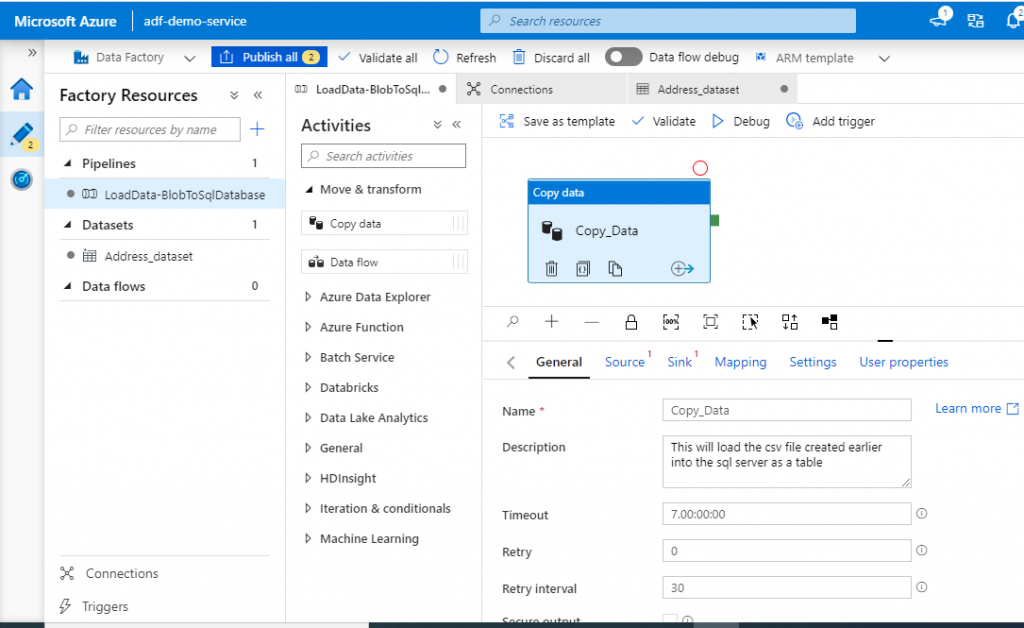This screenshot has width=1024, height=628.
Task: Click Validate all in the top toolbar
Action: [x=378, y=57]
